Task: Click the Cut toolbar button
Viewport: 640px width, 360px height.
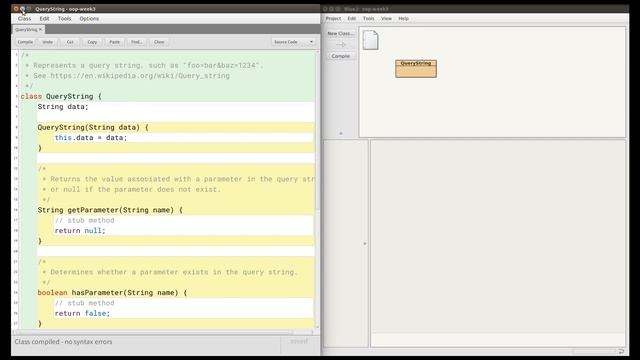Action: (70, 42)
